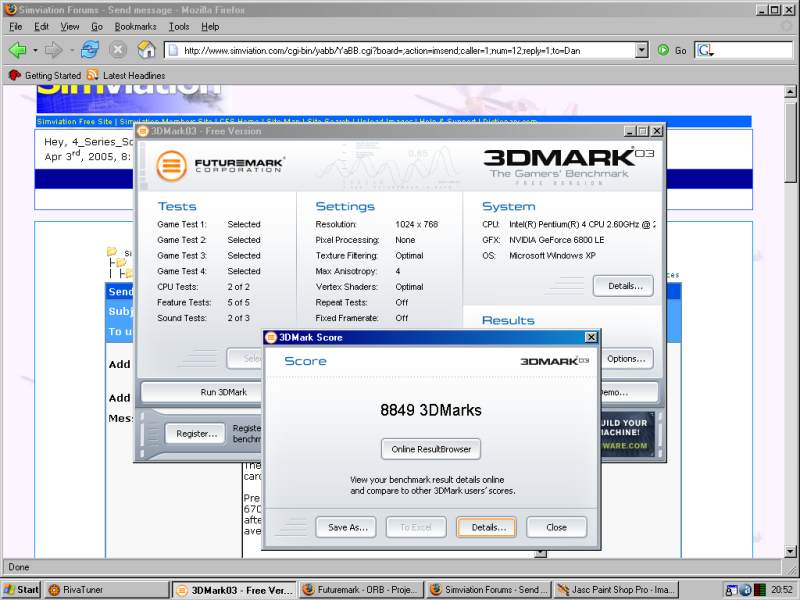Image resolution: width=800 pixels, height=600 pixels.
Task: Click the Firefox Back arrow button
Action: point(17,50)
